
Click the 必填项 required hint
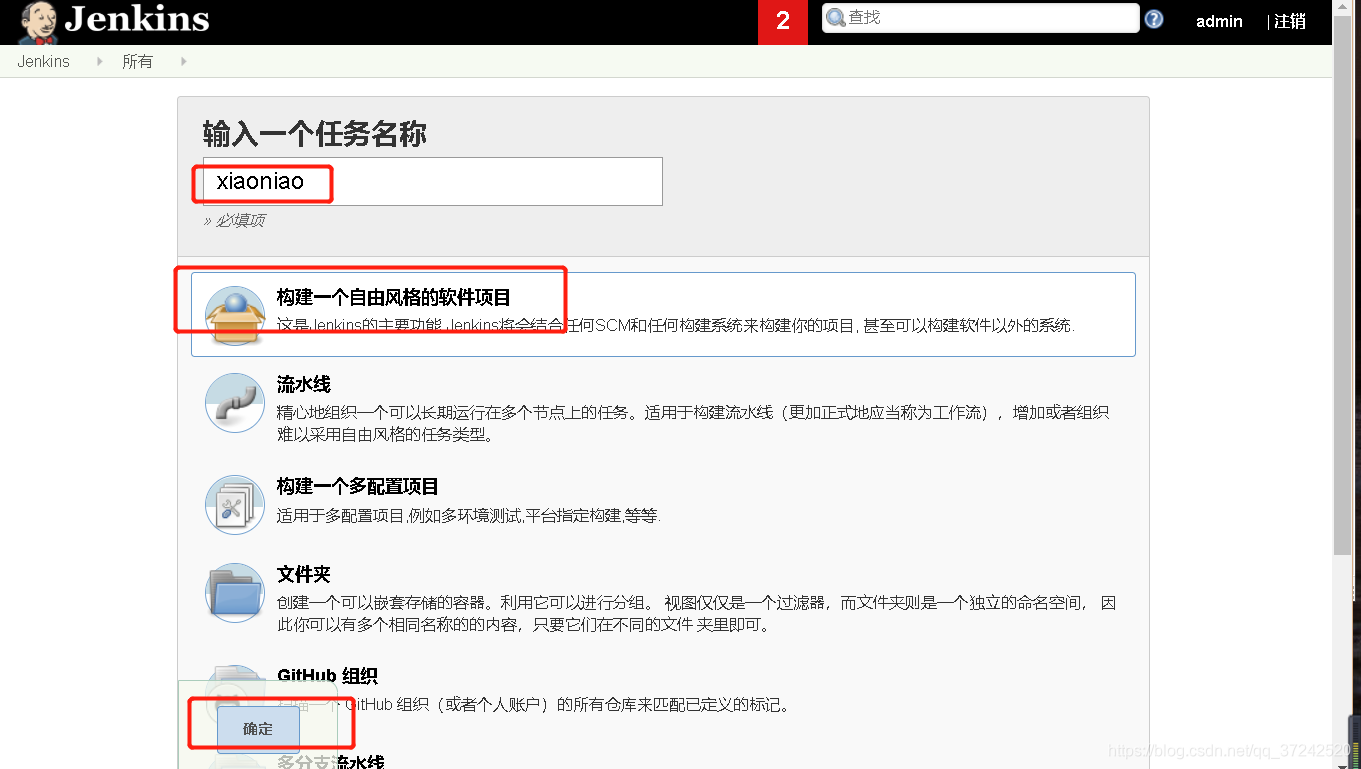click(x=235, y=221)
